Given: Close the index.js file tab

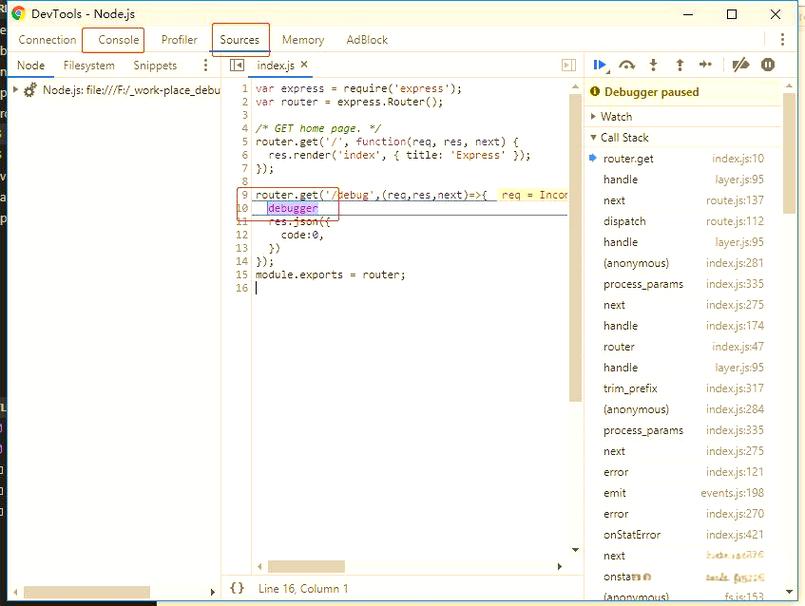Looking at the screenshot, I should (304, 64).
